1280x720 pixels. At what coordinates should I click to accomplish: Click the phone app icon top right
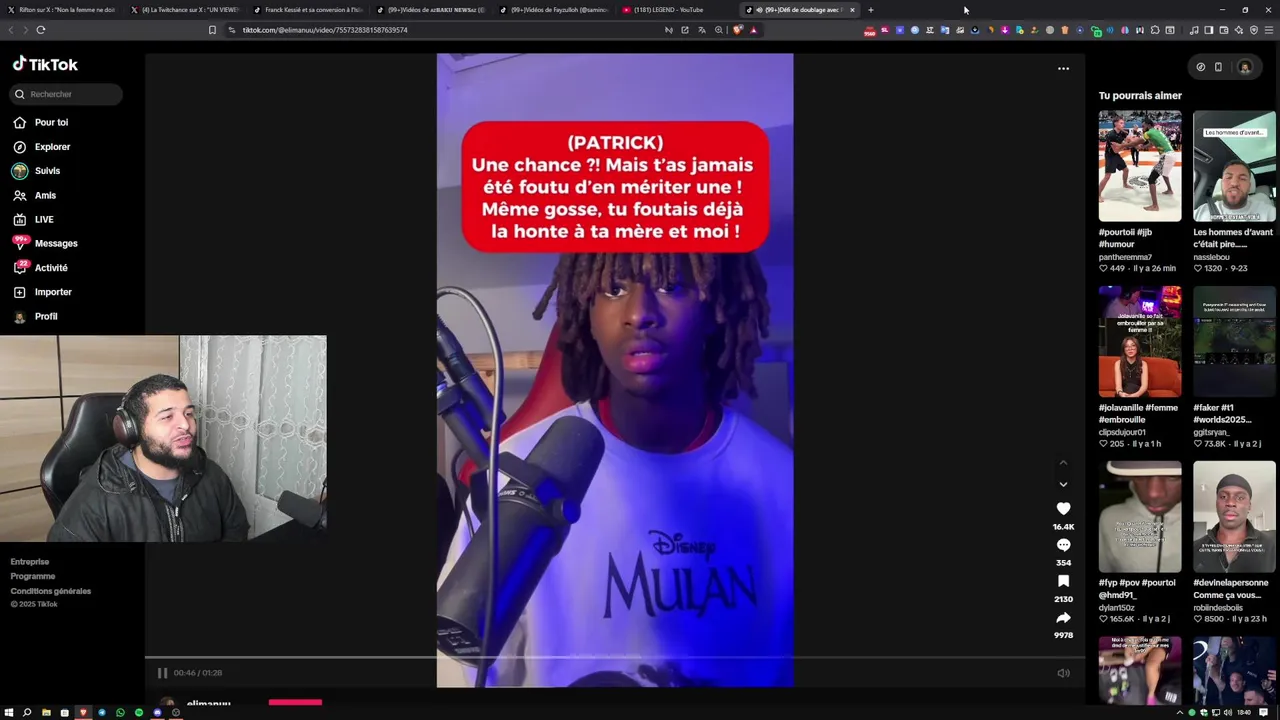pyautogui.click(x=1218, y=67)
